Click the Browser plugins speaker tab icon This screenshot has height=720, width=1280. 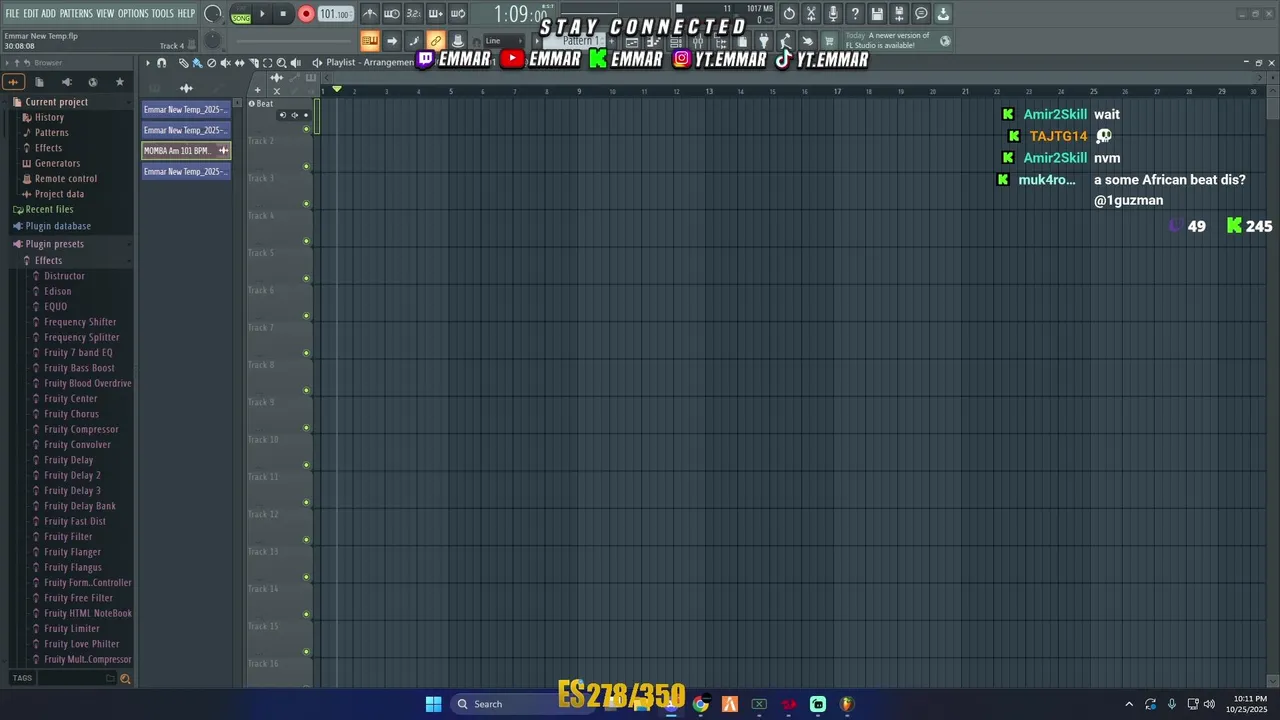[67, 82]
